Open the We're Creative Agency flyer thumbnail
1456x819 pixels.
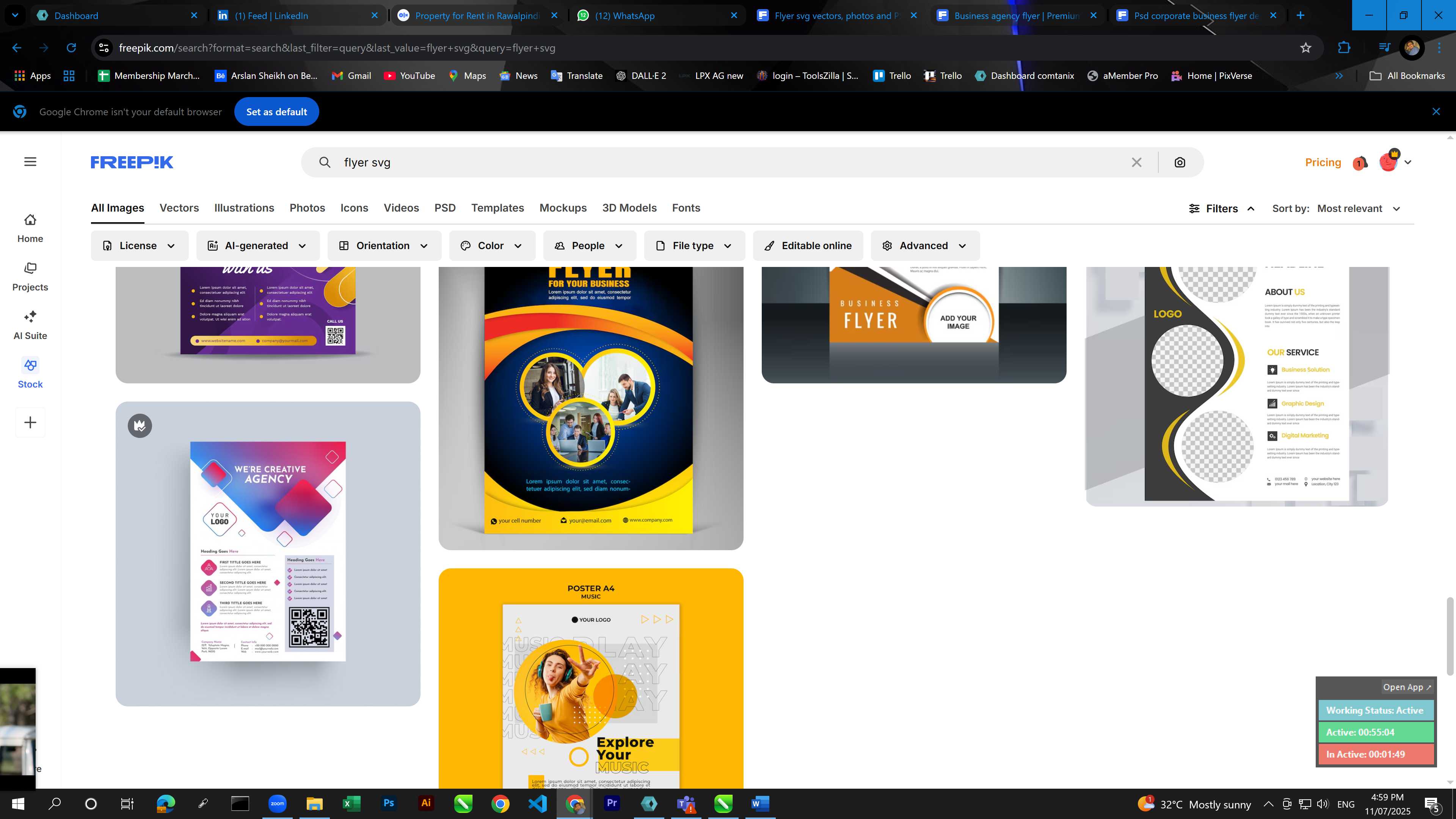pyautogui.click(x=268, y=554)
